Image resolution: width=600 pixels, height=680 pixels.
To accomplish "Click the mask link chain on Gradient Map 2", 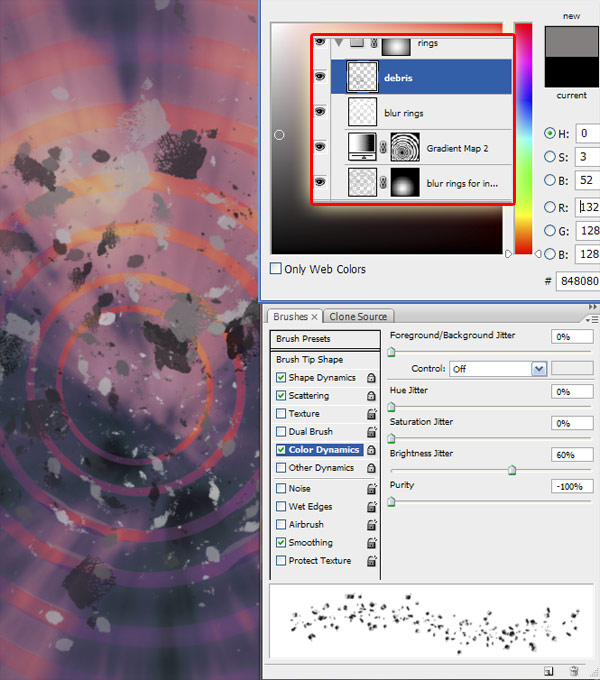I will pos(383,147).
